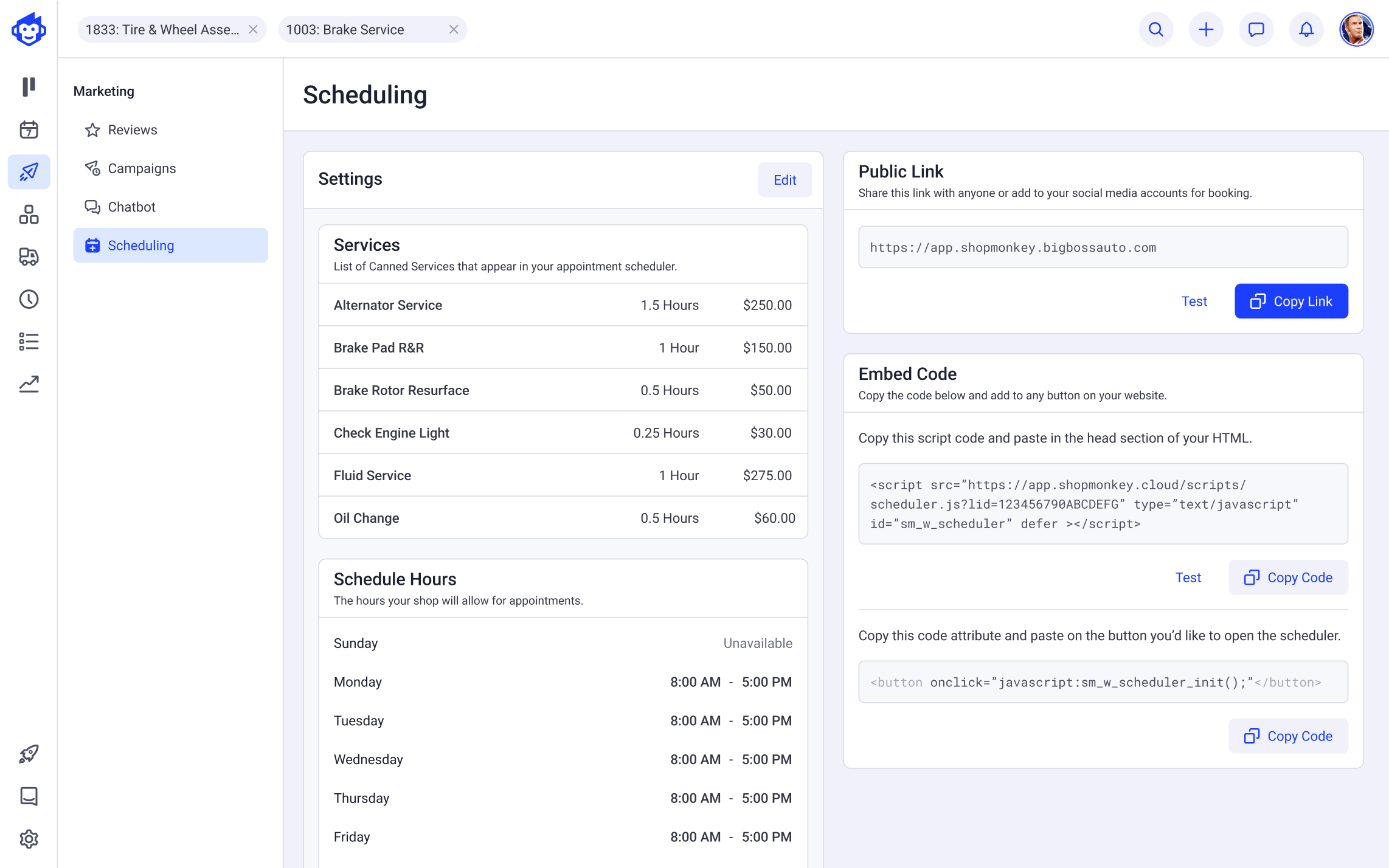Open the messages chat bubble icon

pyautogui.click(x=1256, y=29)
